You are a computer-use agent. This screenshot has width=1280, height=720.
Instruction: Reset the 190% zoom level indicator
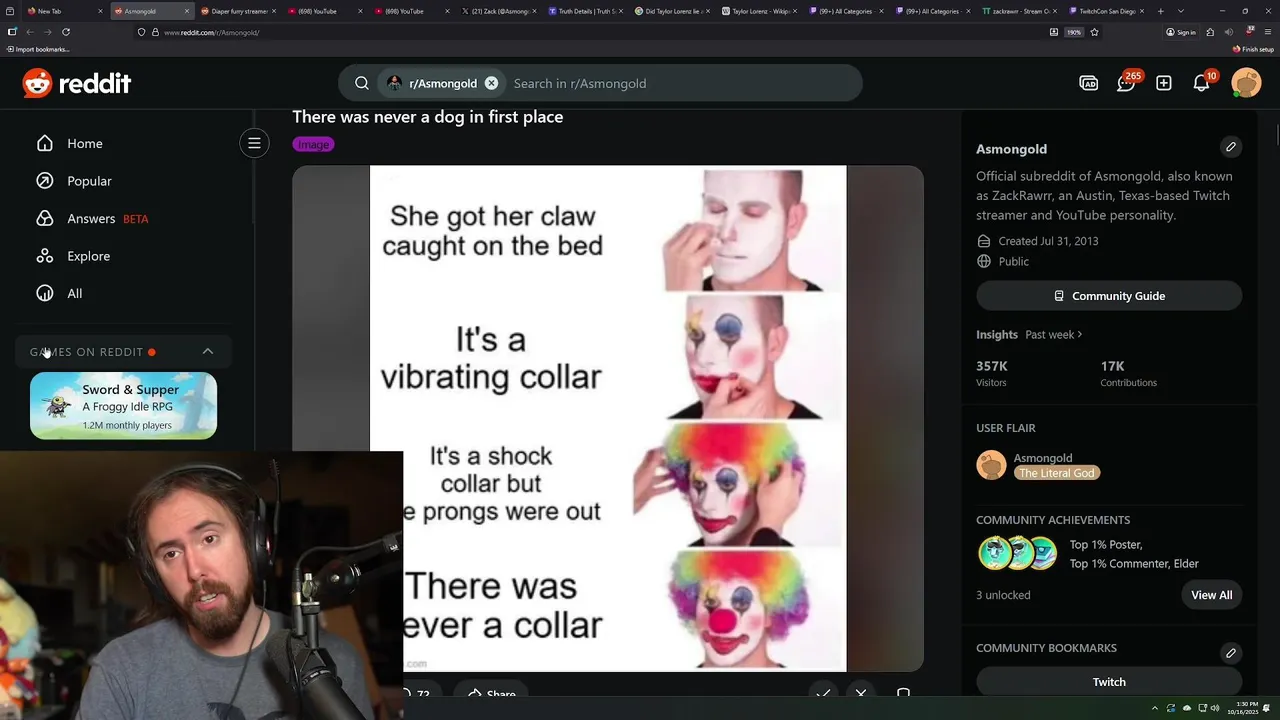1074,32
